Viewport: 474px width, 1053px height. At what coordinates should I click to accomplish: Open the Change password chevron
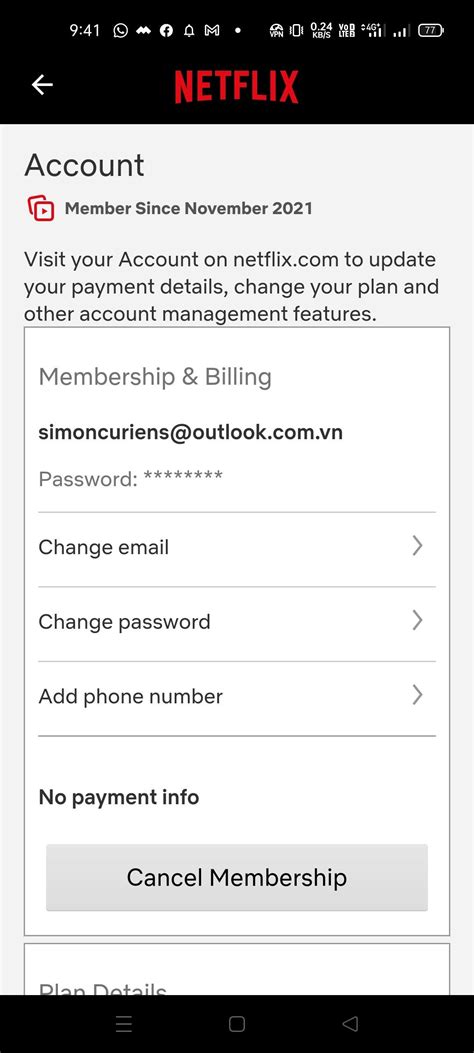tap(418, 621)
